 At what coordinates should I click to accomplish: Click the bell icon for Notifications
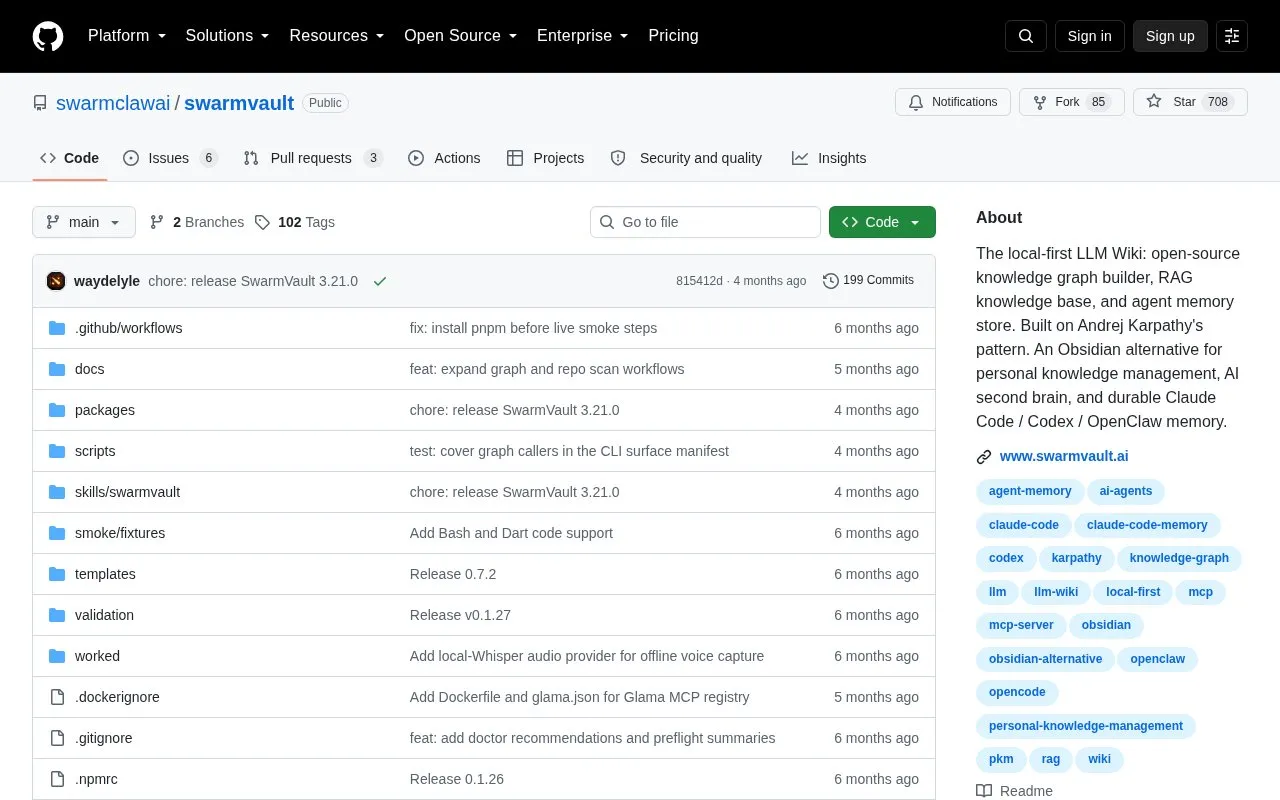[916, 102]
